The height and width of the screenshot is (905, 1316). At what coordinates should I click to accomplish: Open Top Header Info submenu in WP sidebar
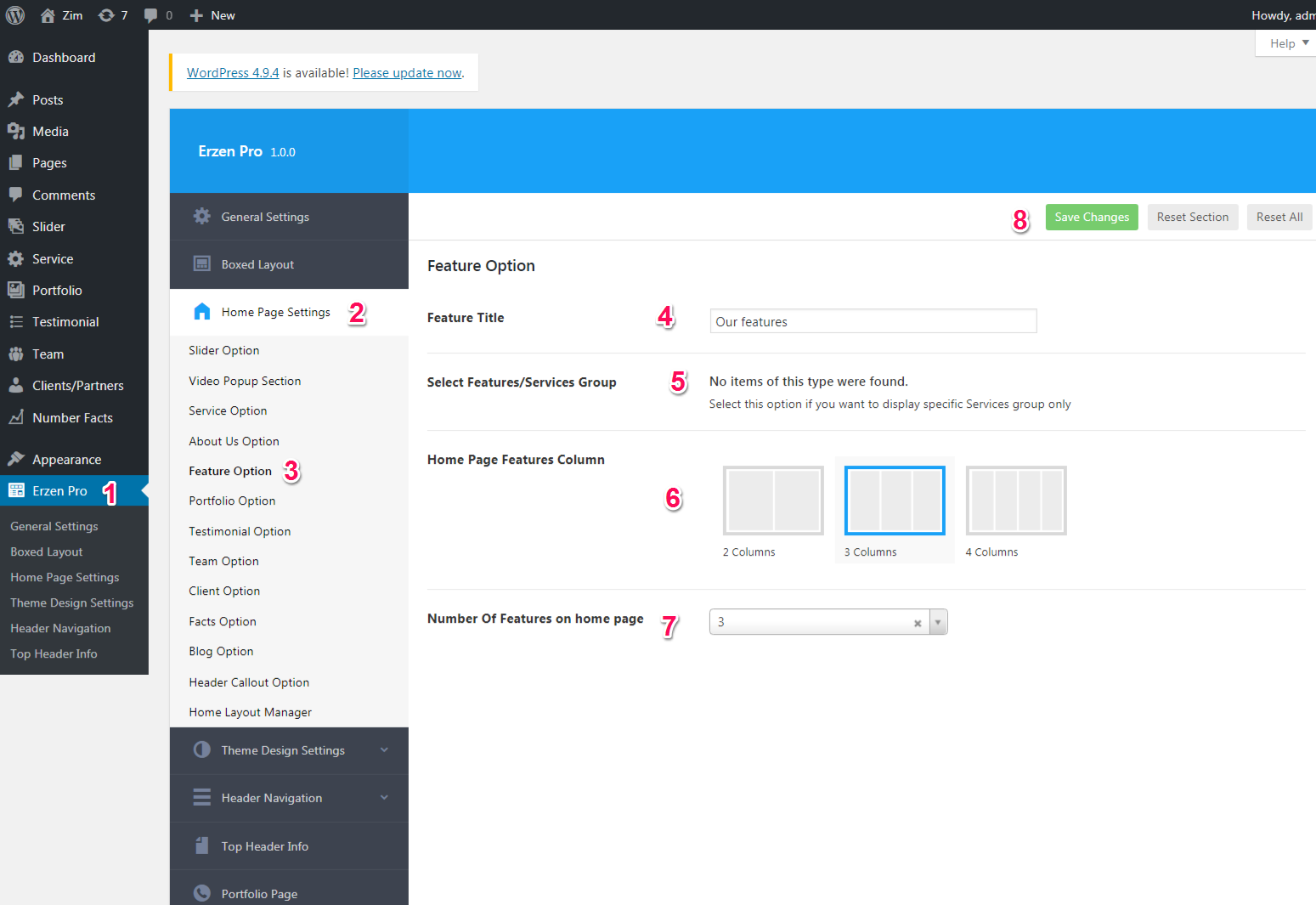pos(54,653)
